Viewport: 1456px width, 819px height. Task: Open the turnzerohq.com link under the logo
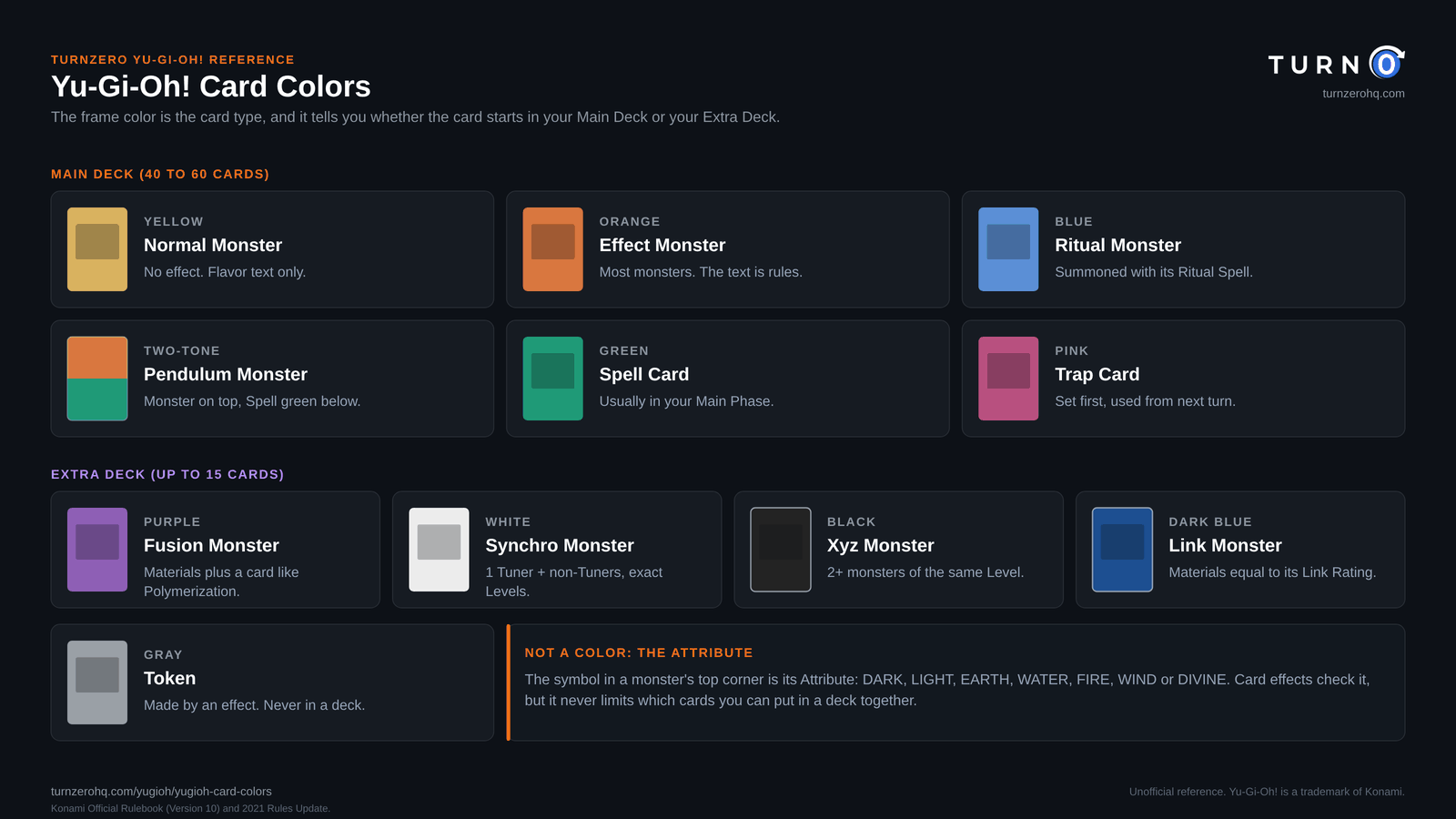[1363, 94]
